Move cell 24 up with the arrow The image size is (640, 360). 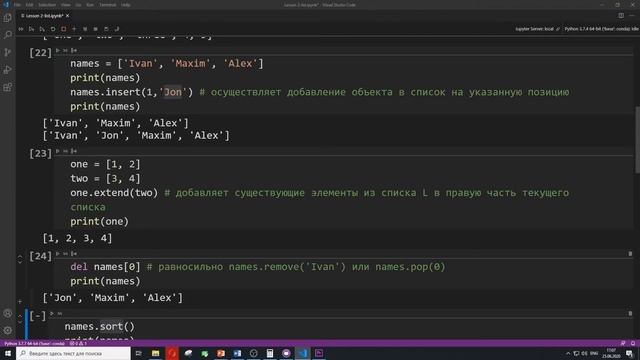point(20,256)
